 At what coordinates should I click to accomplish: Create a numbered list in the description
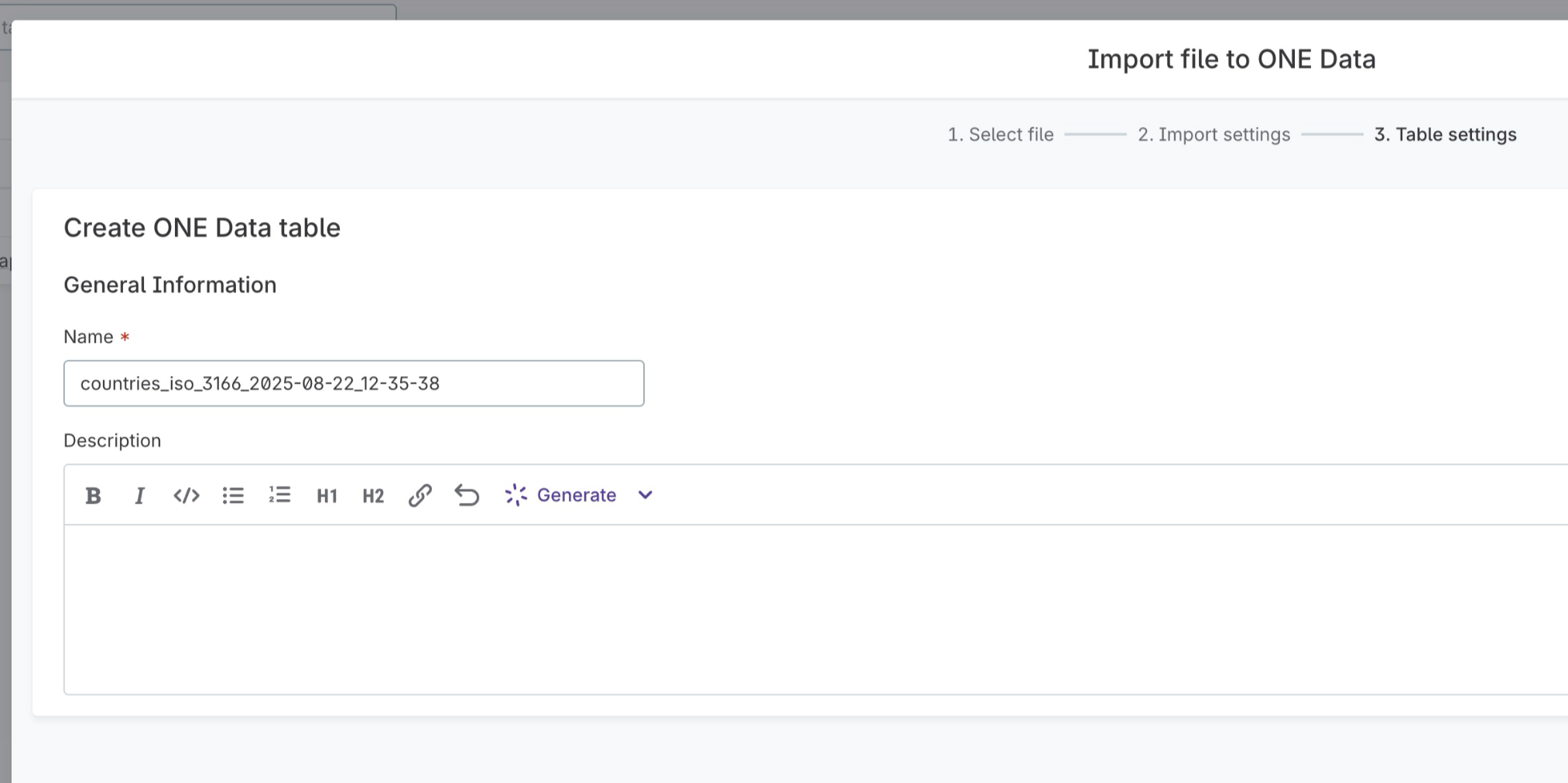tap(279, 495)
